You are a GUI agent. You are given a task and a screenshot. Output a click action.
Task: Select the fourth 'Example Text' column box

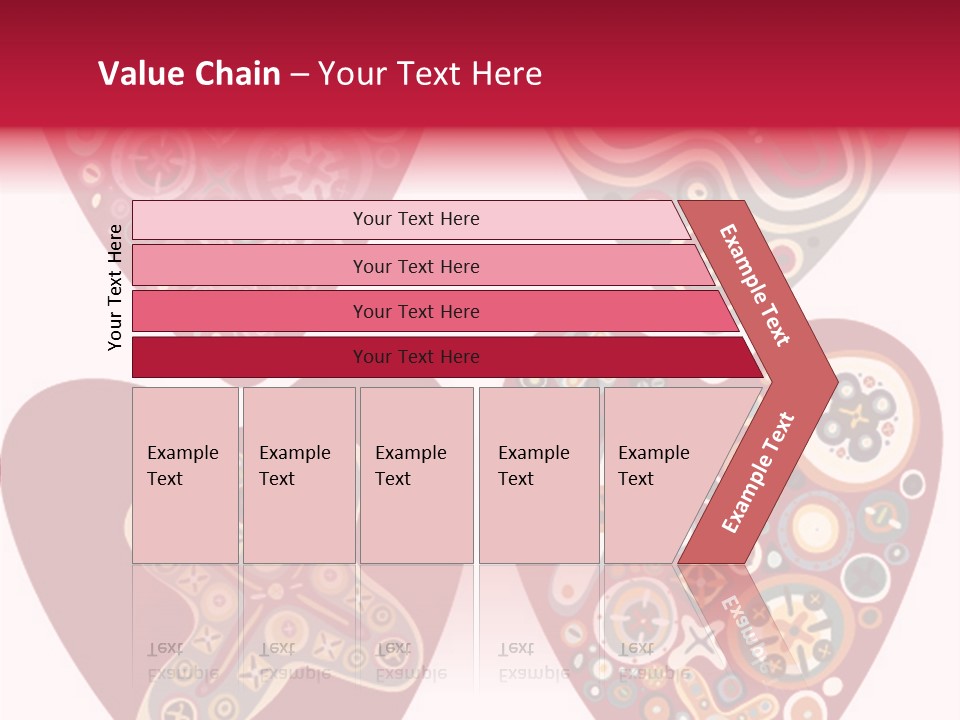539,475
